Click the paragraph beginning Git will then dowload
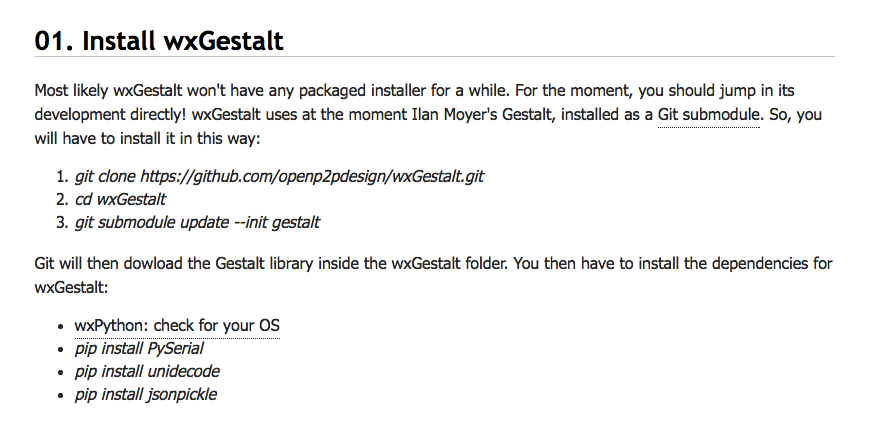This screenshot has height=441, width=869. pyautogui.click(x=433, y=275)
